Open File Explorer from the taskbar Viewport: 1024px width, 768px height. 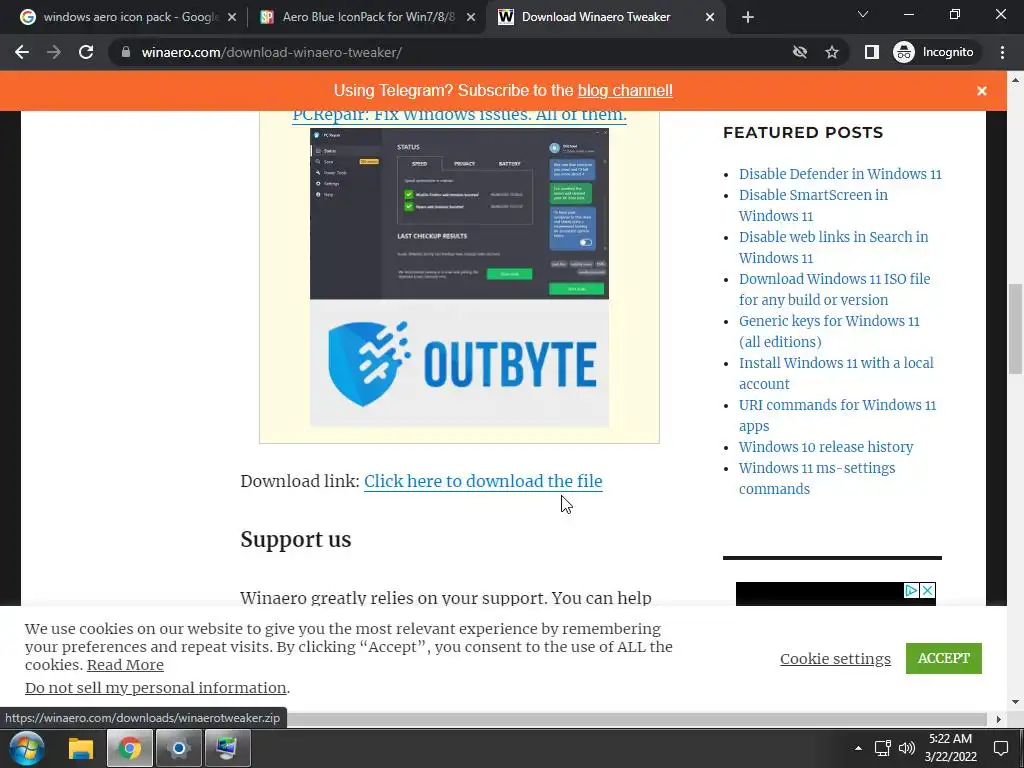81,748
